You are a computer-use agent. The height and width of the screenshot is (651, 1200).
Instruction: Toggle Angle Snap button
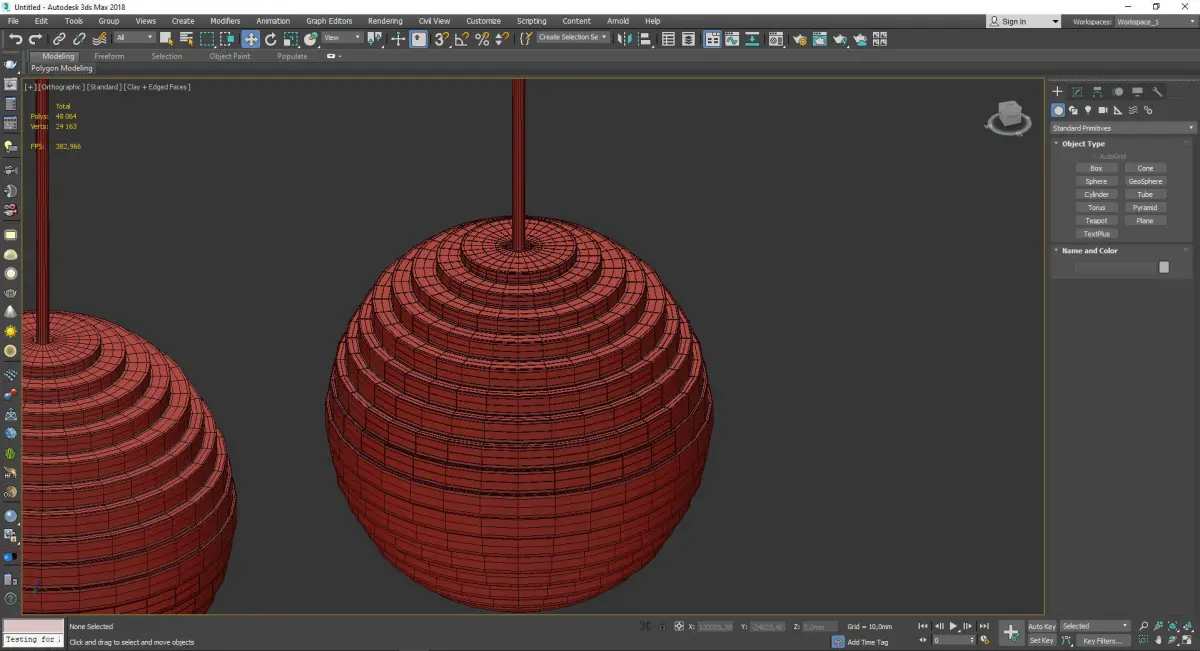462,39
